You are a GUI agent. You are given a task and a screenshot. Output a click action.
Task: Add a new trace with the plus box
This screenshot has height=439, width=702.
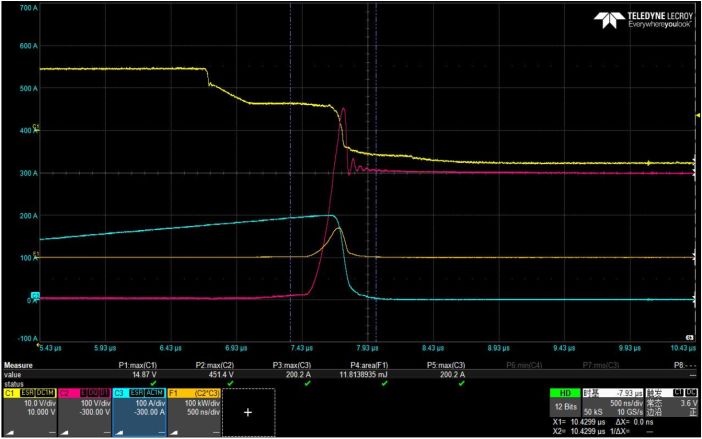[248, 412]
